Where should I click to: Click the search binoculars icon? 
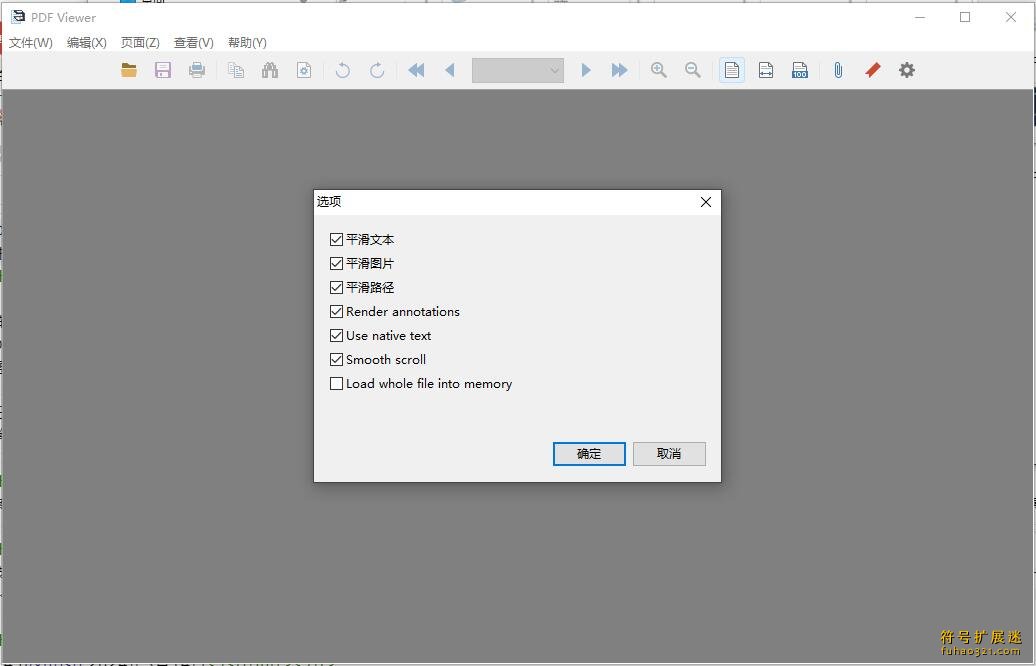click(x=270, y=70)
